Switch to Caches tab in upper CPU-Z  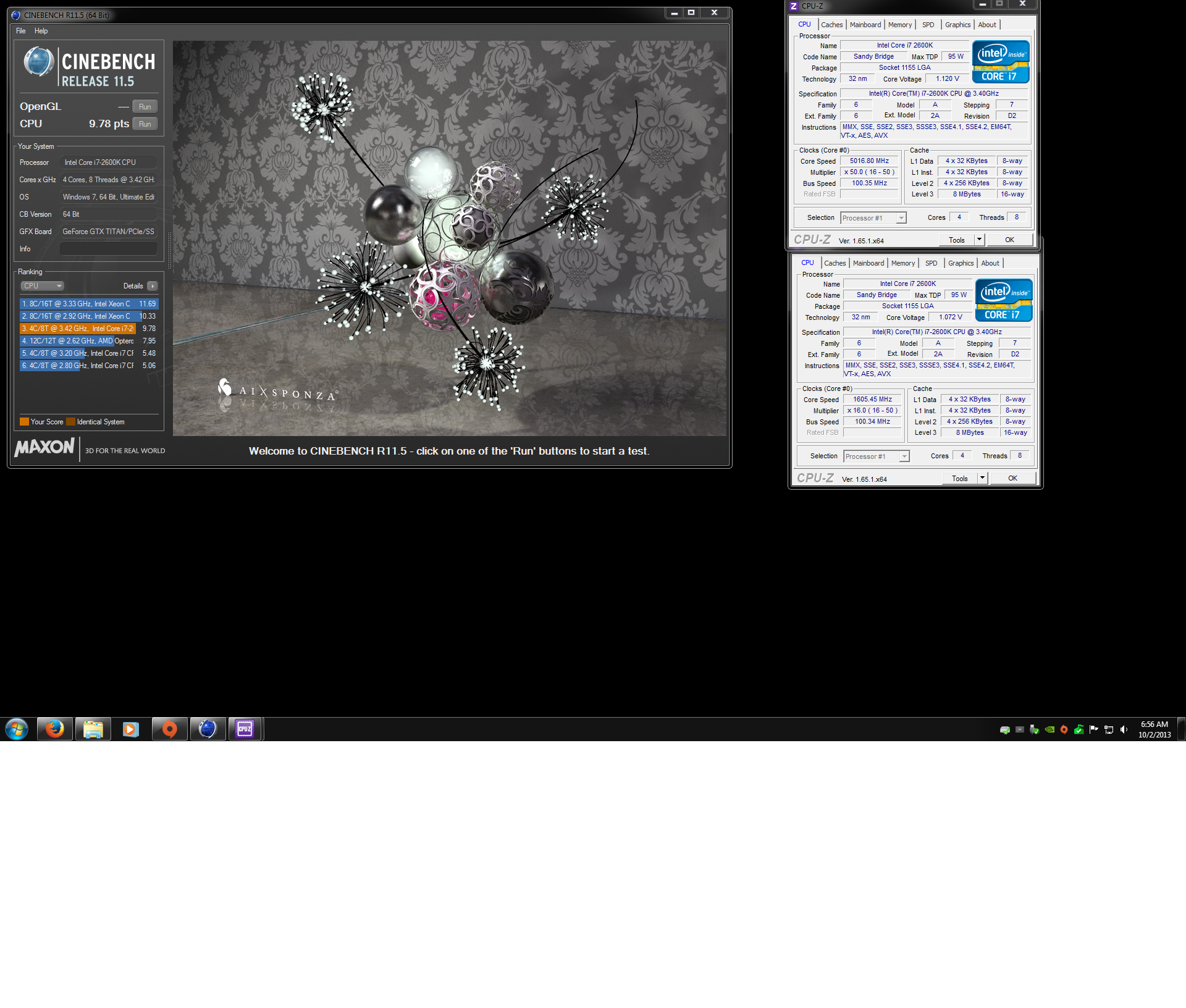pyautogui.click(x=832, y=25)
